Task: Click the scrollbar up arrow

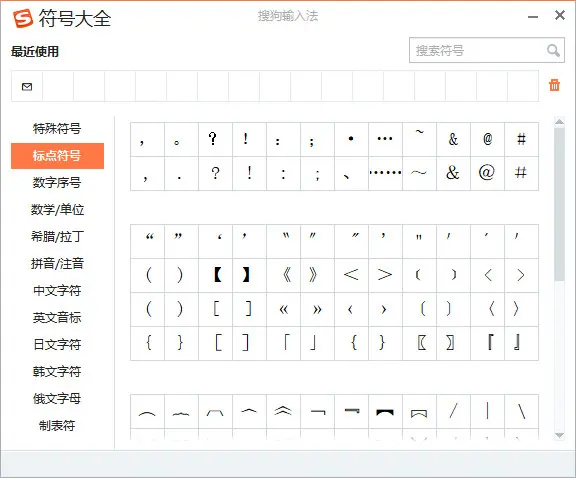Action: (x=559, y=122)
